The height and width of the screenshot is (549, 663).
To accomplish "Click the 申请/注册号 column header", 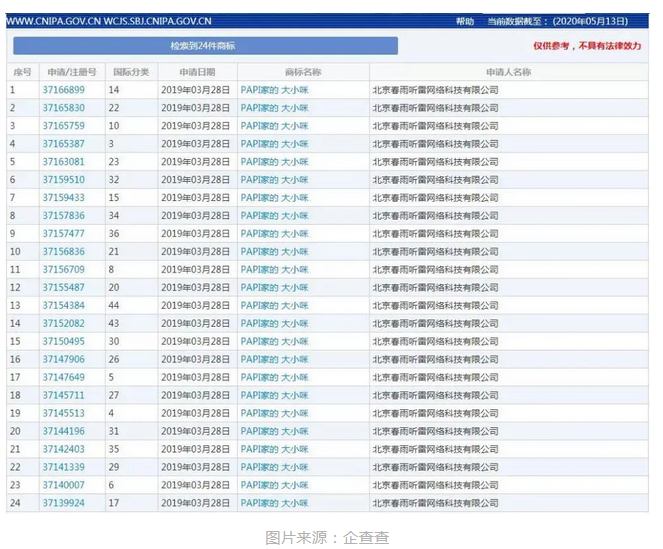I will click(72, 72).
